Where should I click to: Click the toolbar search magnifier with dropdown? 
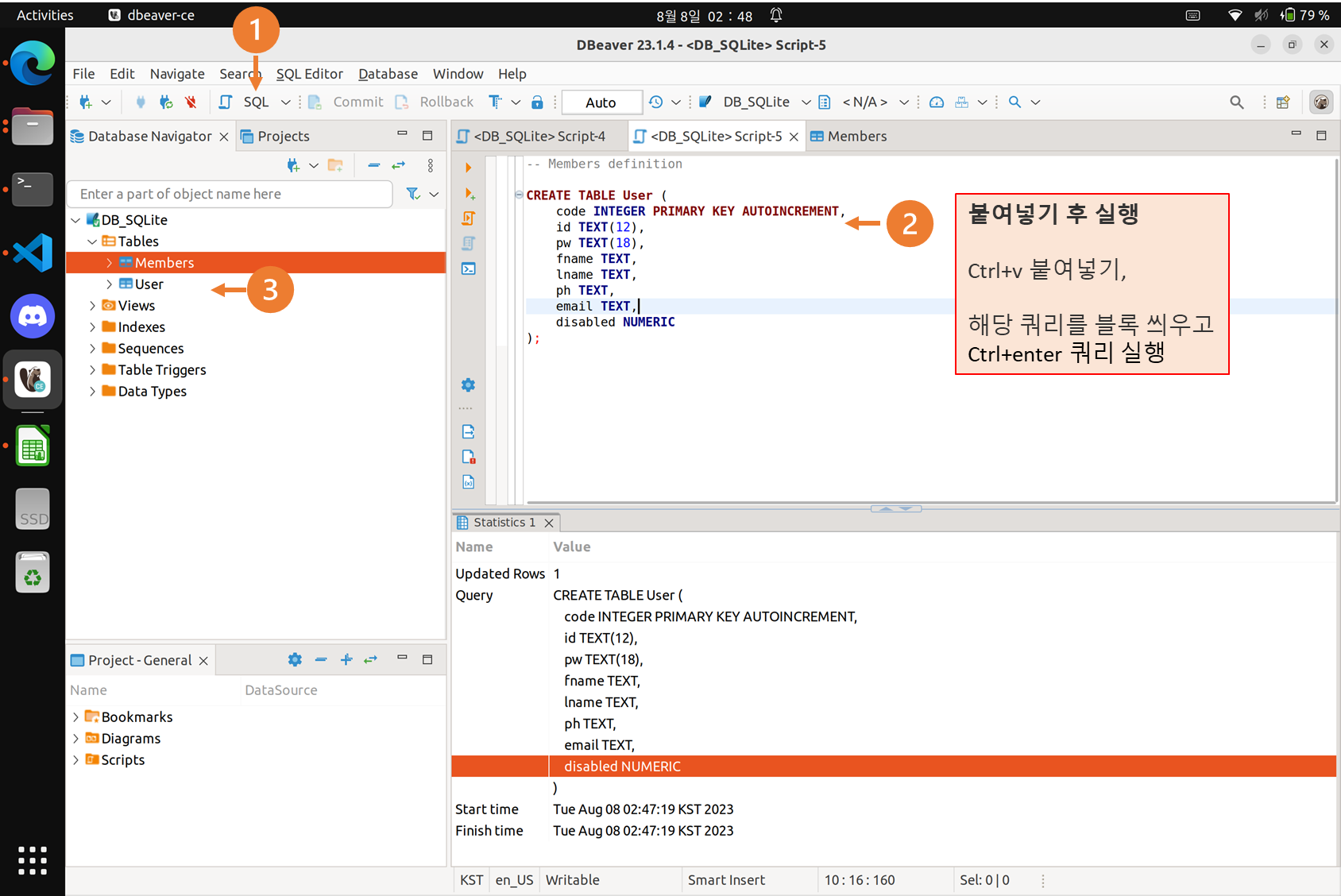point(1015,102)
